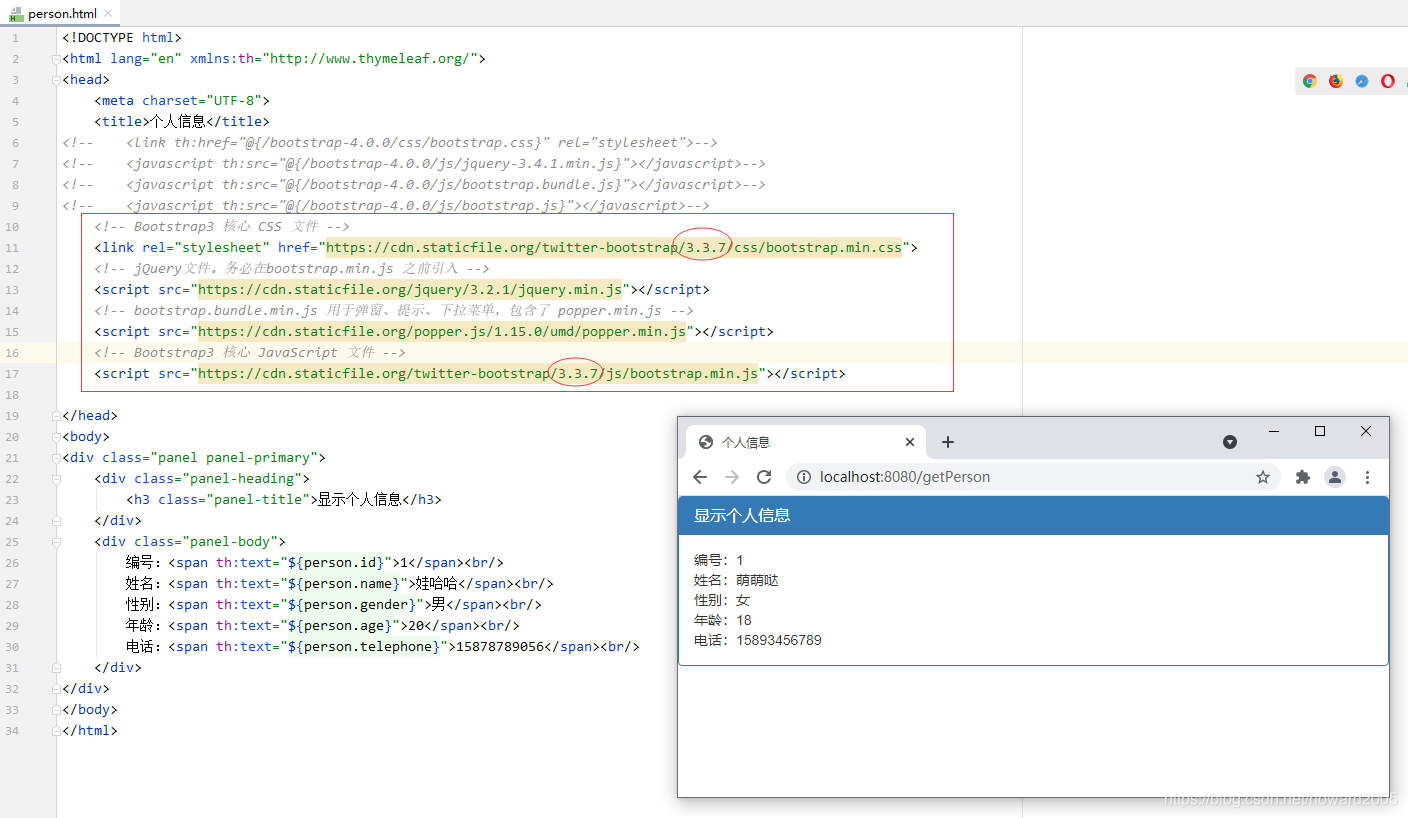
Task: Go forward in the Chrome window
Action: 732,477
